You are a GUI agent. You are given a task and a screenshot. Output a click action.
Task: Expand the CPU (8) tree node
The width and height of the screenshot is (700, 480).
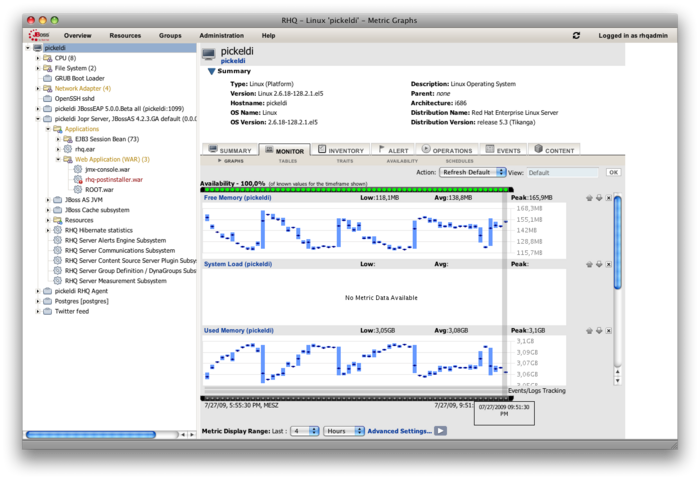[x=38, y=58]
